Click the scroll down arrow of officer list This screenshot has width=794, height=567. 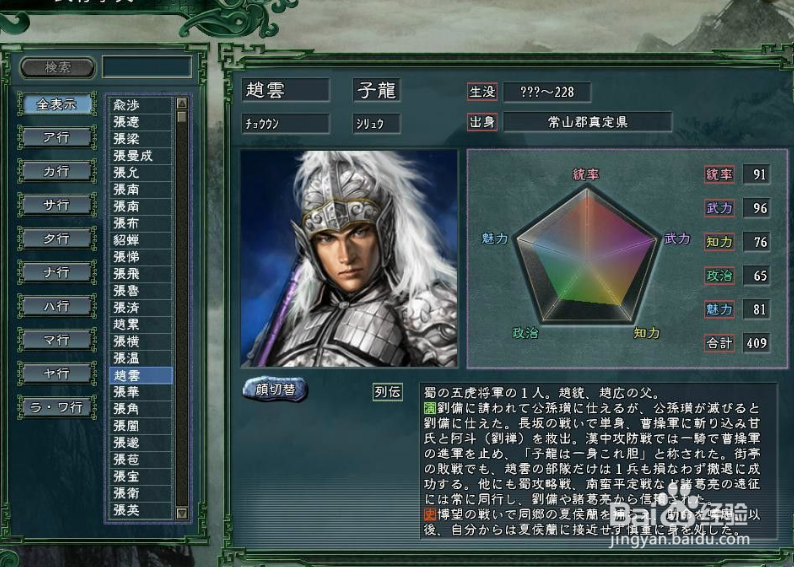coord(182,513)
